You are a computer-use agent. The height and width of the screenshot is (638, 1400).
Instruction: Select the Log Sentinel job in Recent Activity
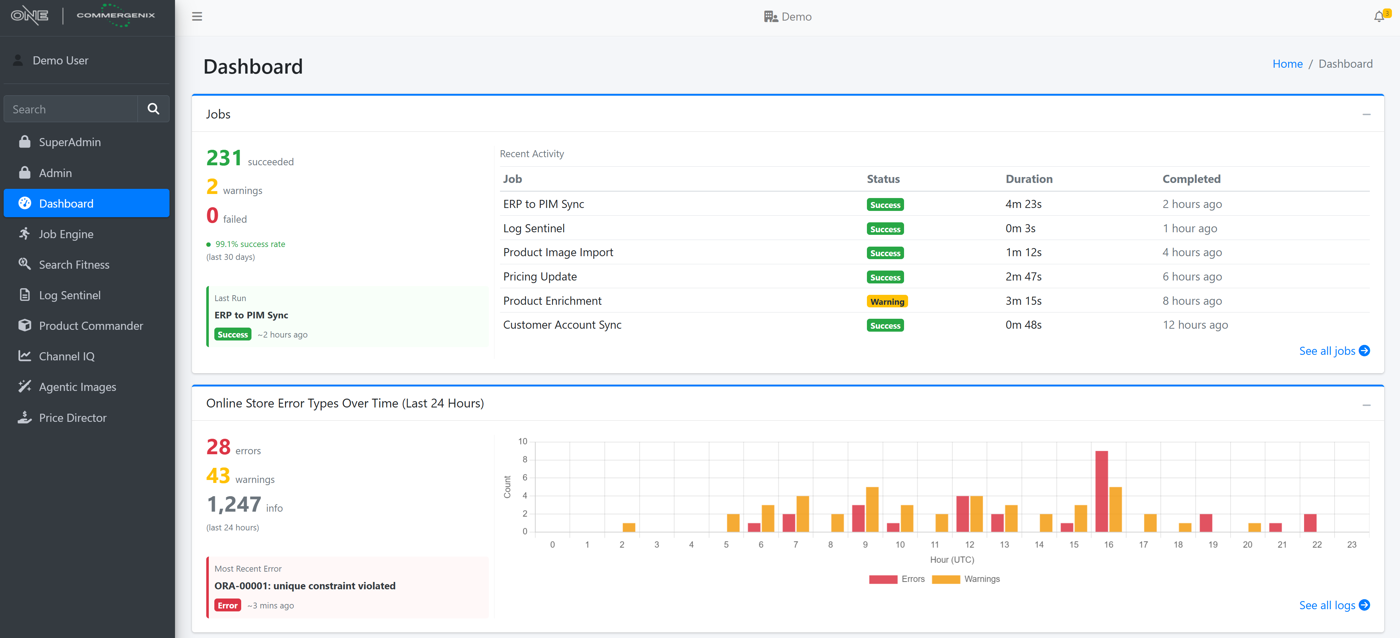point(935,228)
